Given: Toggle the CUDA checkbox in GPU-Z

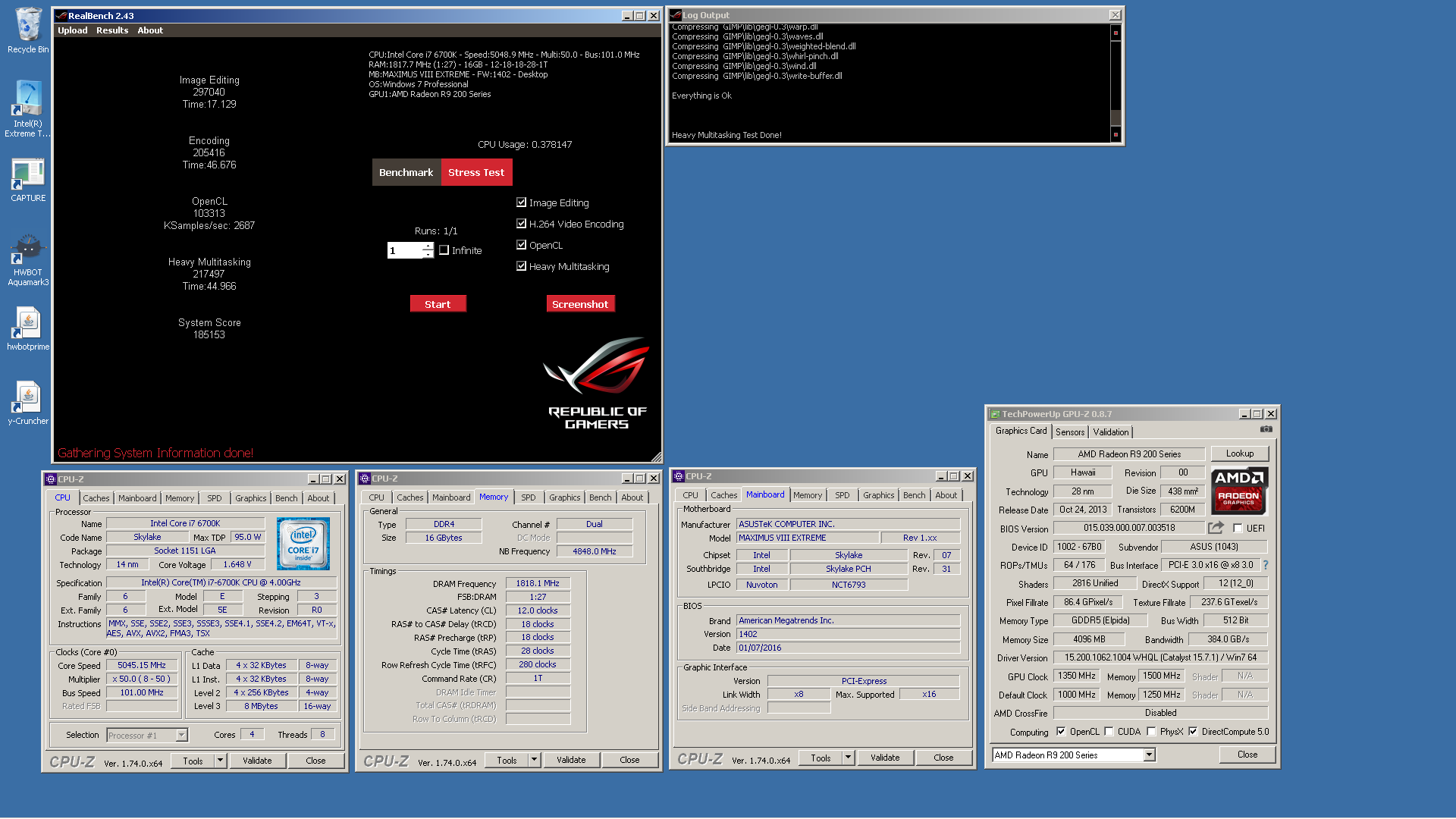Looking at the screenshot, I should point(1109,732).
